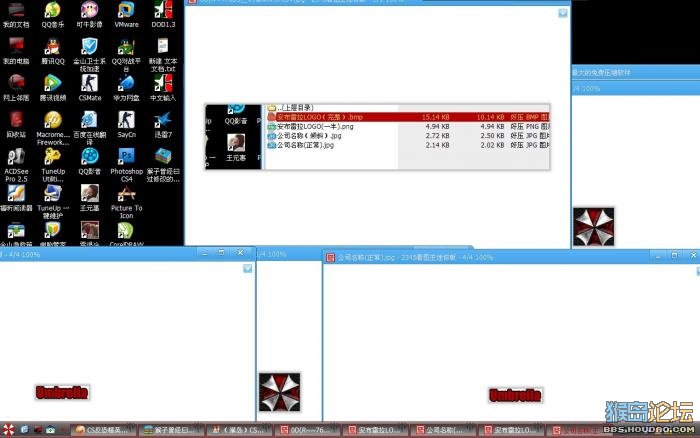Open ACDSee Pro 2.5 desktop shortcut
Viewport: 700px width, 438px height.
tap(16, 165)
